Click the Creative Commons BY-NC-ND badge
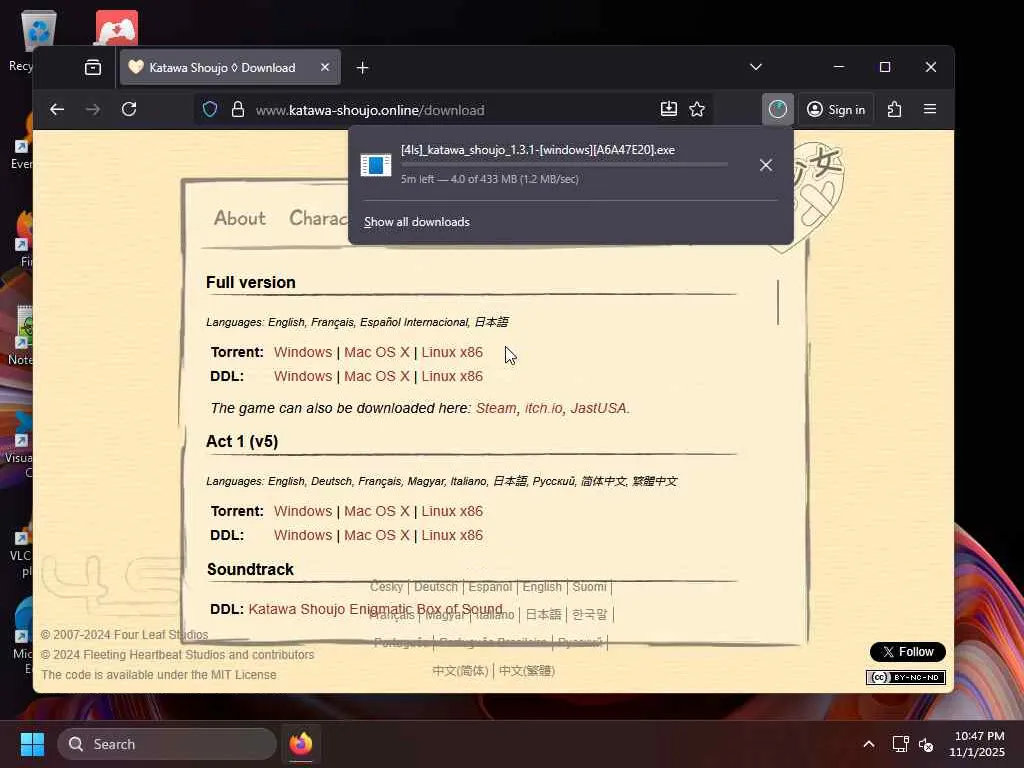The width and height of the screenshot is (1024, 768). coord(905,677)
